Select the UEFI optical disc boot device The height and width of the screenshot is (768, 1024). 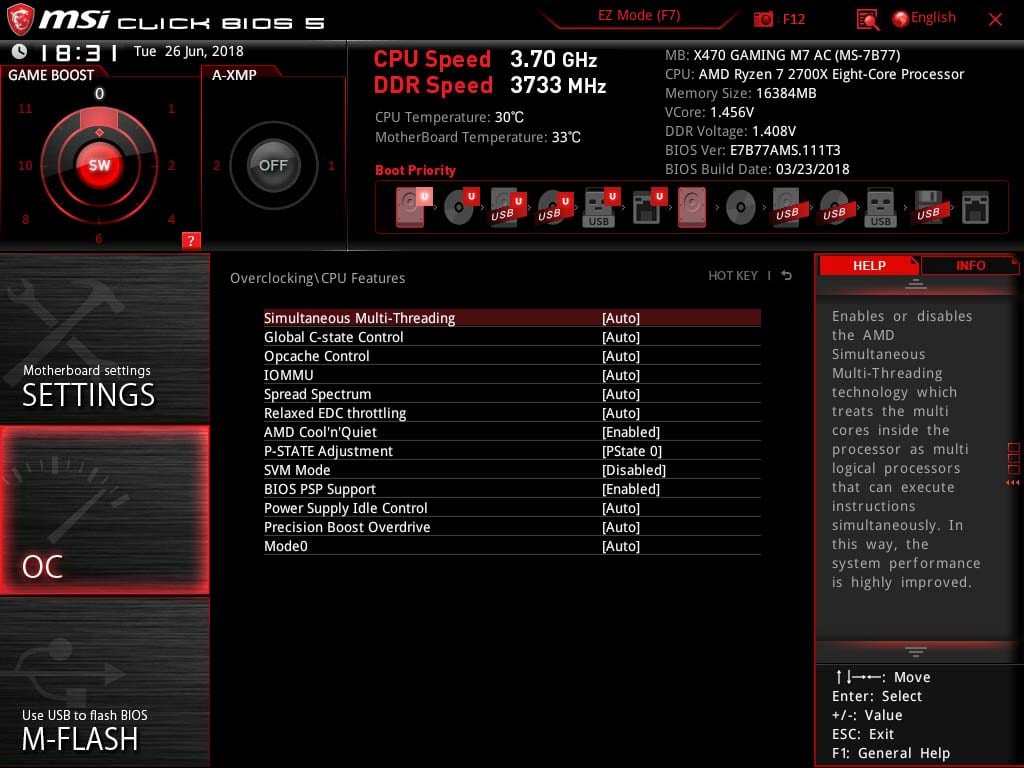pyautogui.click(x=460, y=207)
